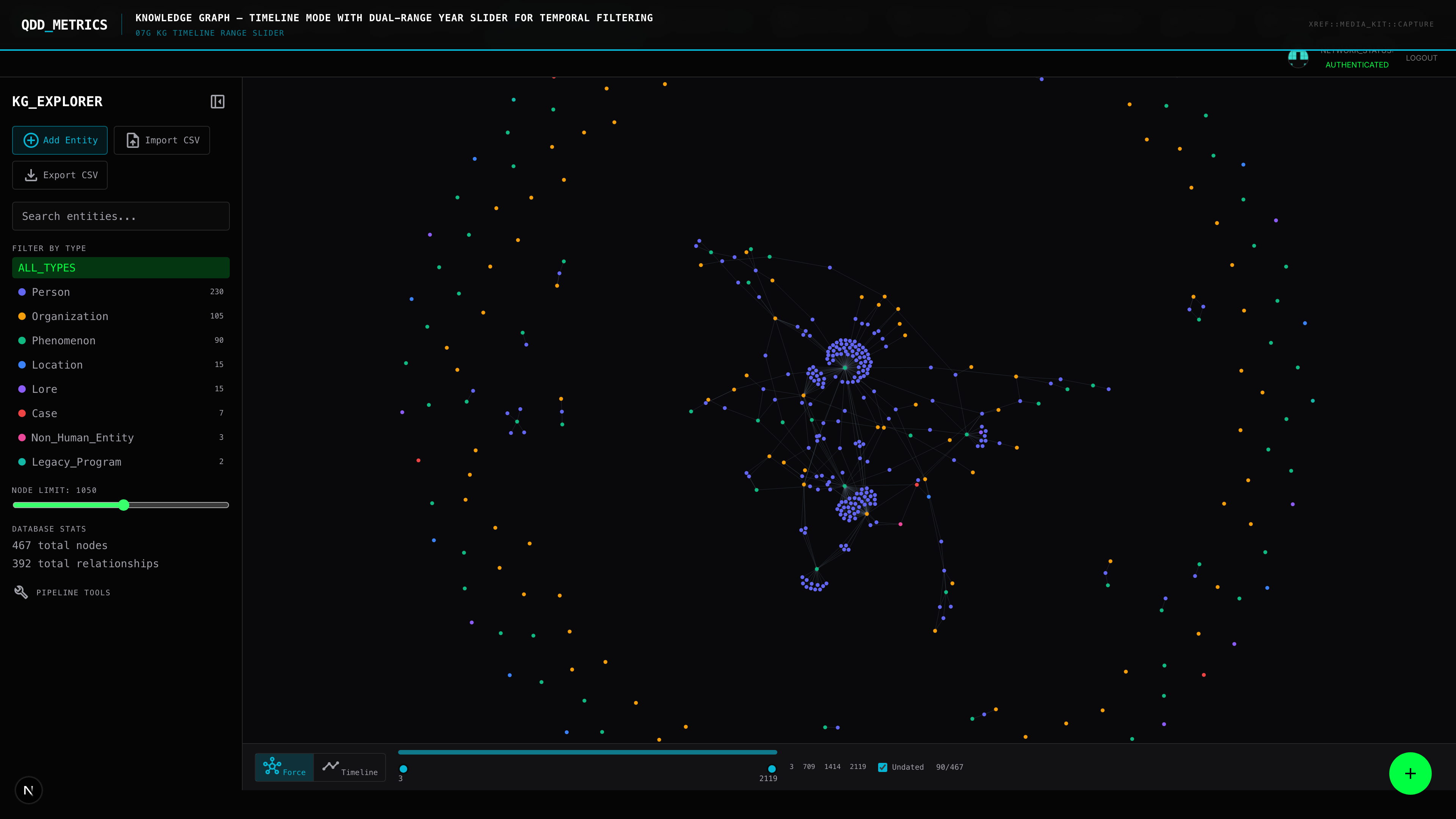Image resolution: width=1456 pixels, height=819 pixels.
Task: Open Pipeline Tools wrench icon
Action: click(x=21, y=592)
